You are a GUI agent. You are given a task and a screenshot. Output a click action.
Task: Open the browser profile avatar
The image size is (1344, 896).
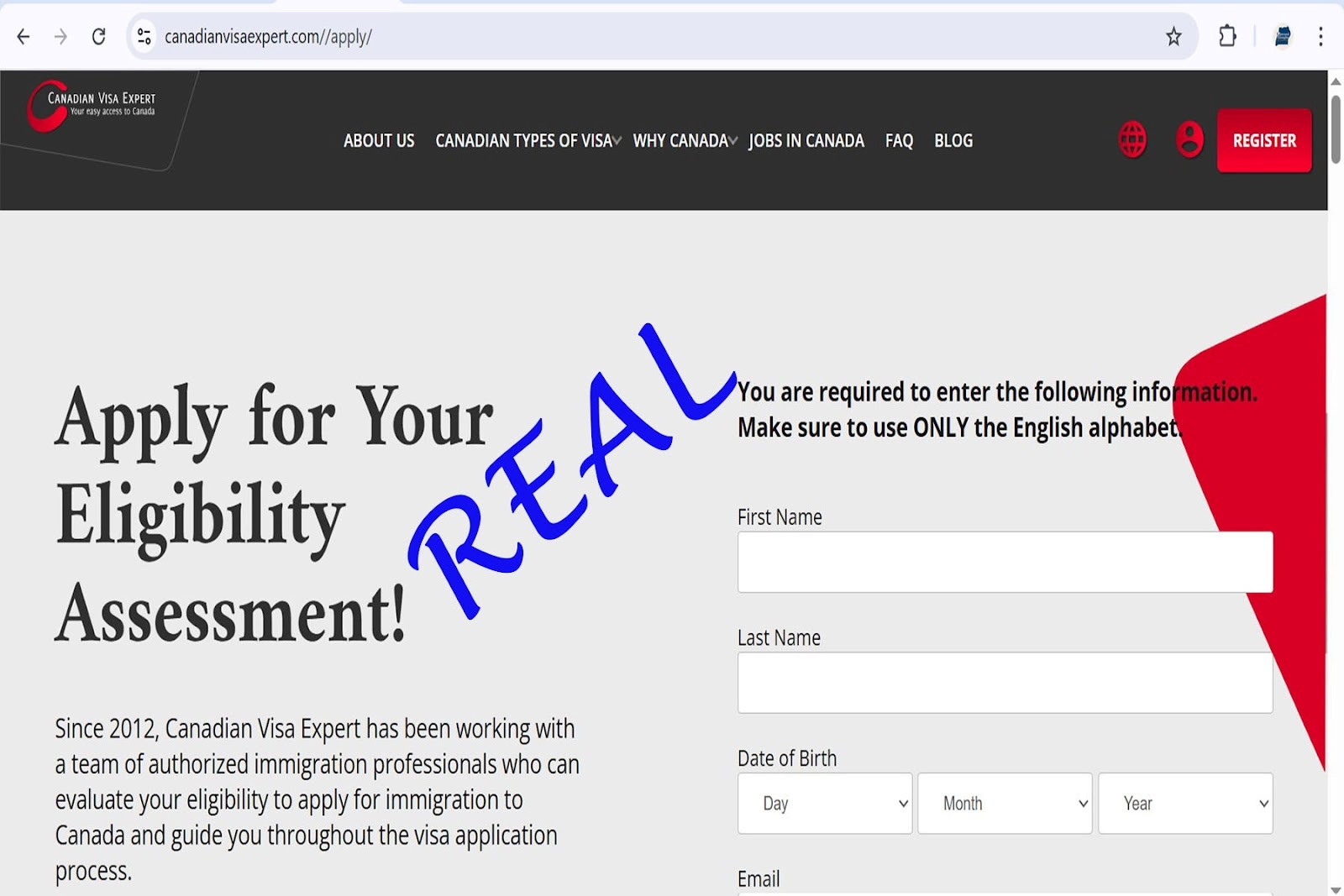click(x=1282, y=36)
